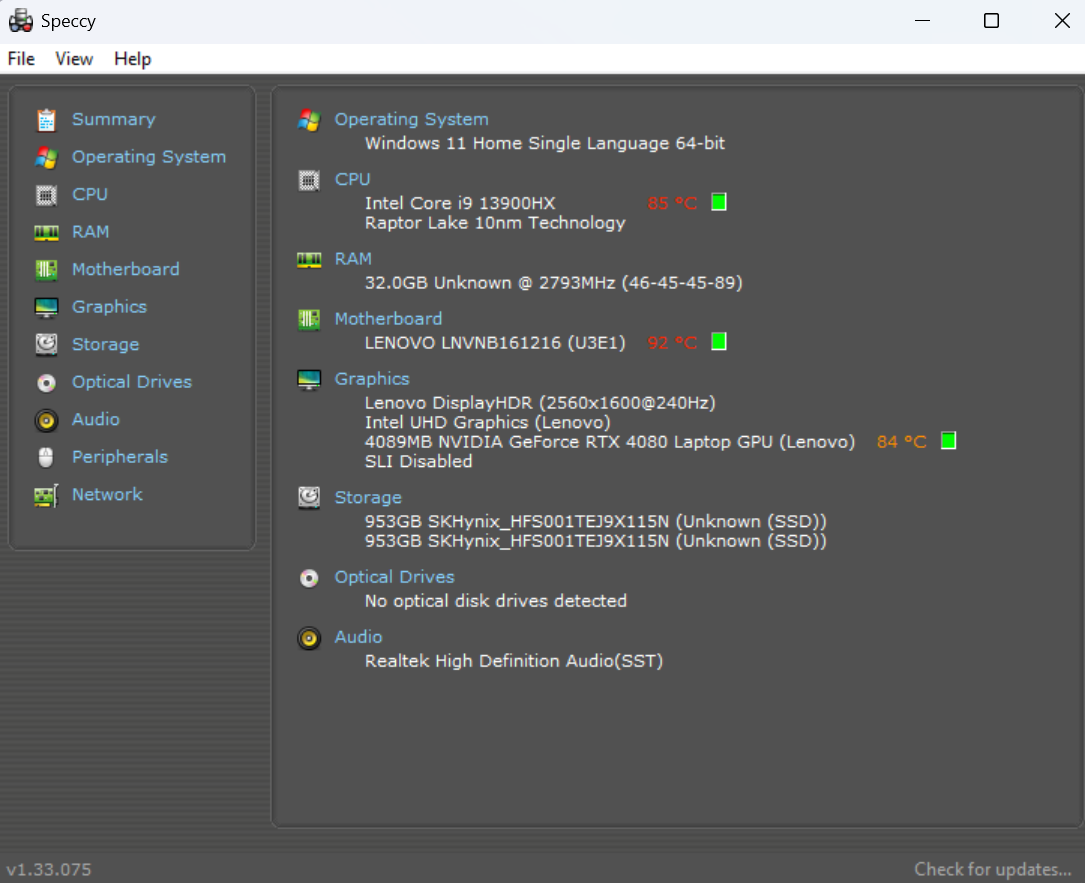Show the Peripherals section from sidebar
The width and height of the screenshot is (1085, 883).
[120, 457]
